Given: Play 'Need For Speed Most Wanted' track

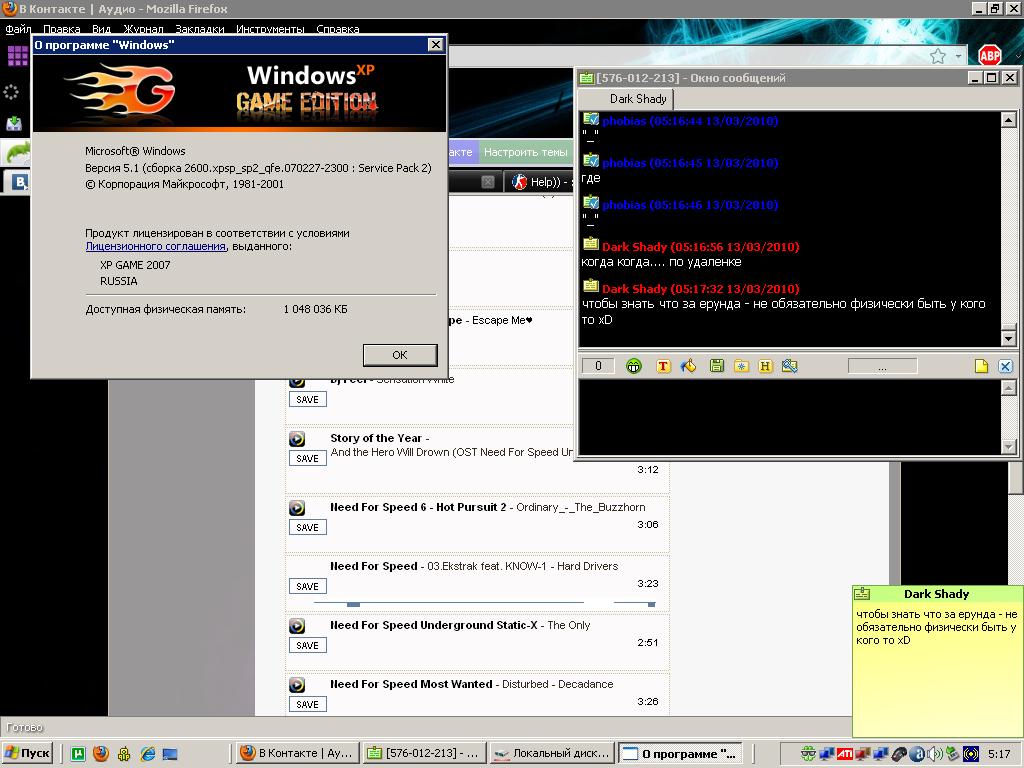Looking at the screenshot, I should pyautogui.click(x=297, y=684).
